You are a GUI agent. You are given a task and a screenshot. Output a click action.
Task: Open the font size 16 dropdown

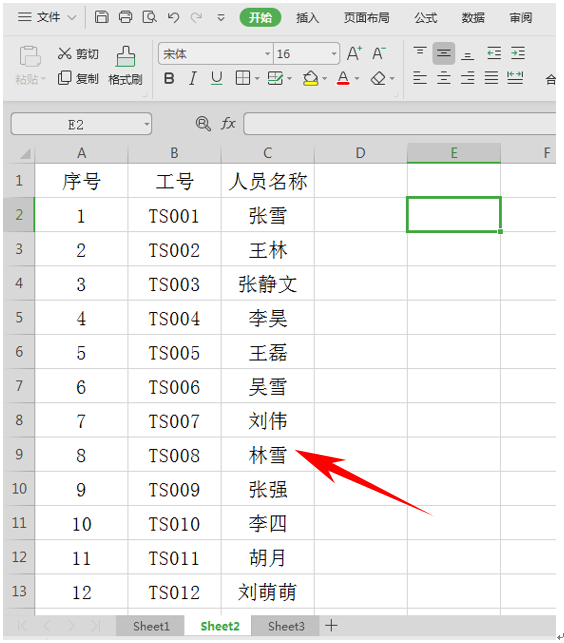pyautogui.click(x=334, y=54)
